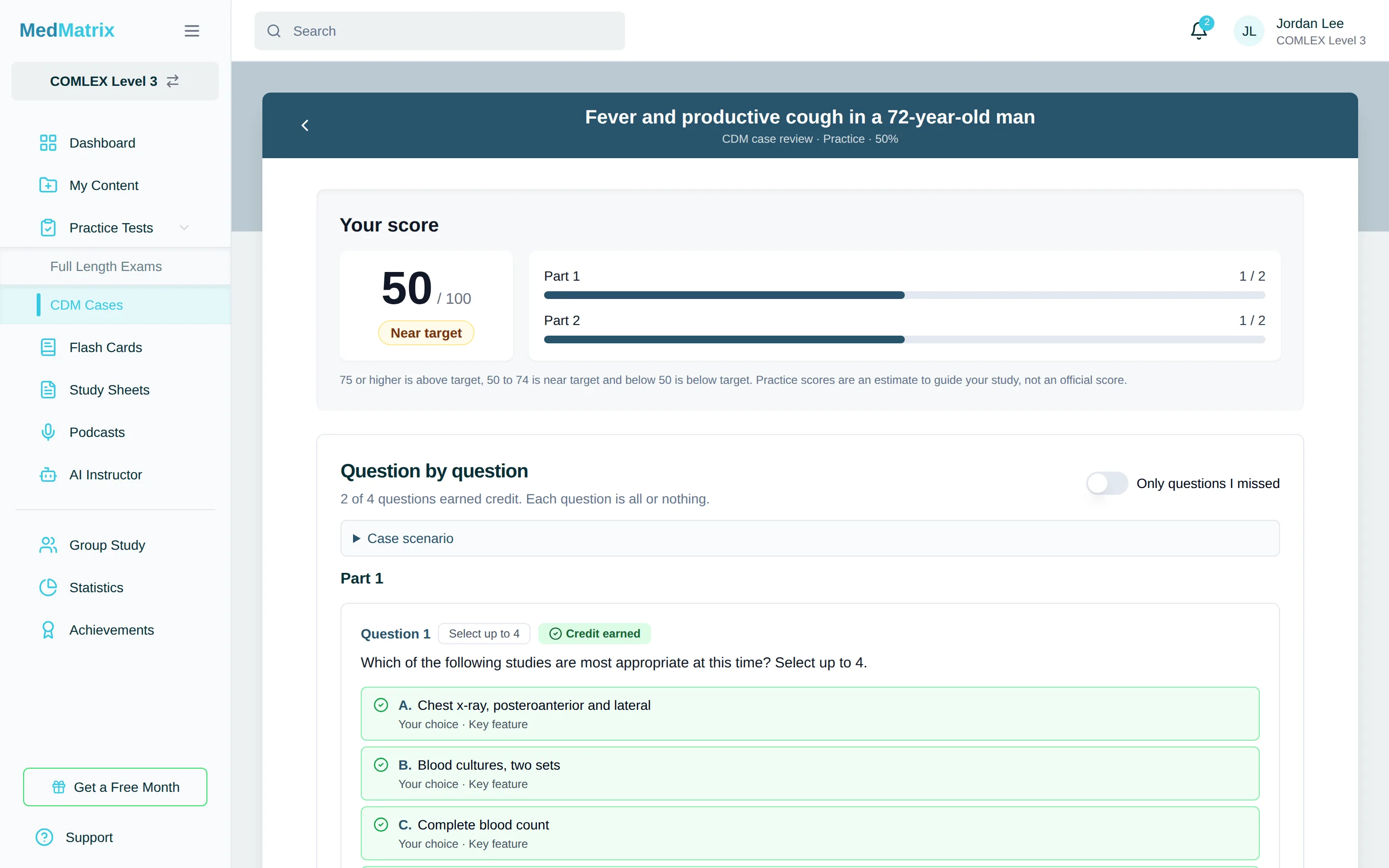Click the case title Fever and productive cough
The width and height of the screenshot is (1389, 868).
(x=810, y=117)
